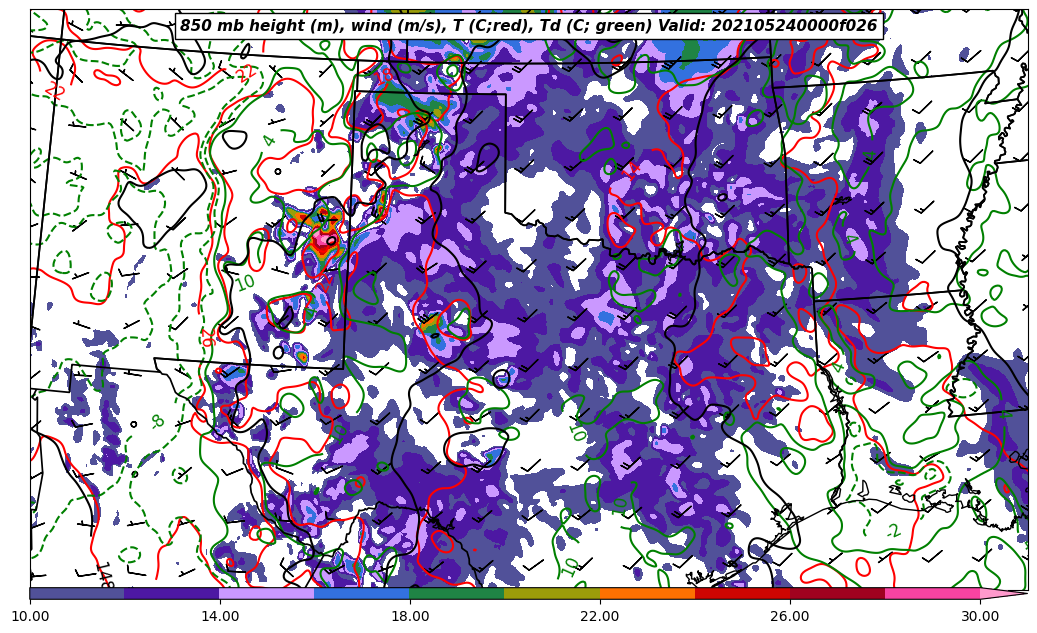The width and height of the screenshot is (1037, 633).
Task: Click the 18.00 colorbar label
Action: point(410,616)
